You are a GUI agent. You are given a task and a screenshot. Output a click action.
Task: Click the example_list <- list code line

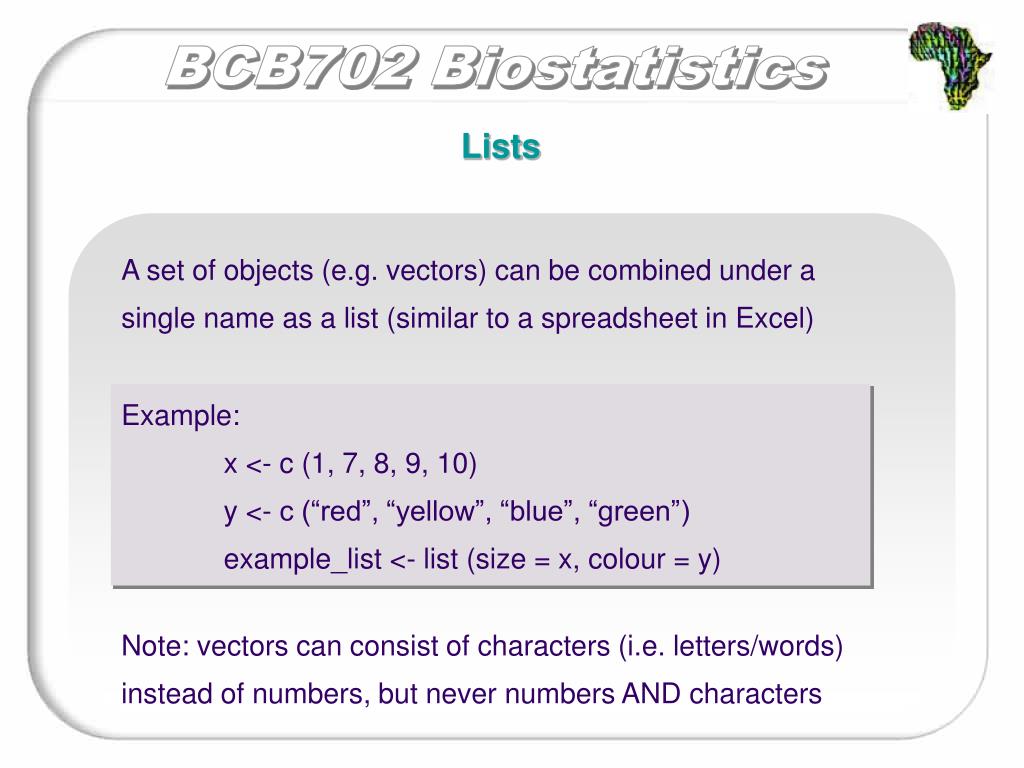pos(472,560)
